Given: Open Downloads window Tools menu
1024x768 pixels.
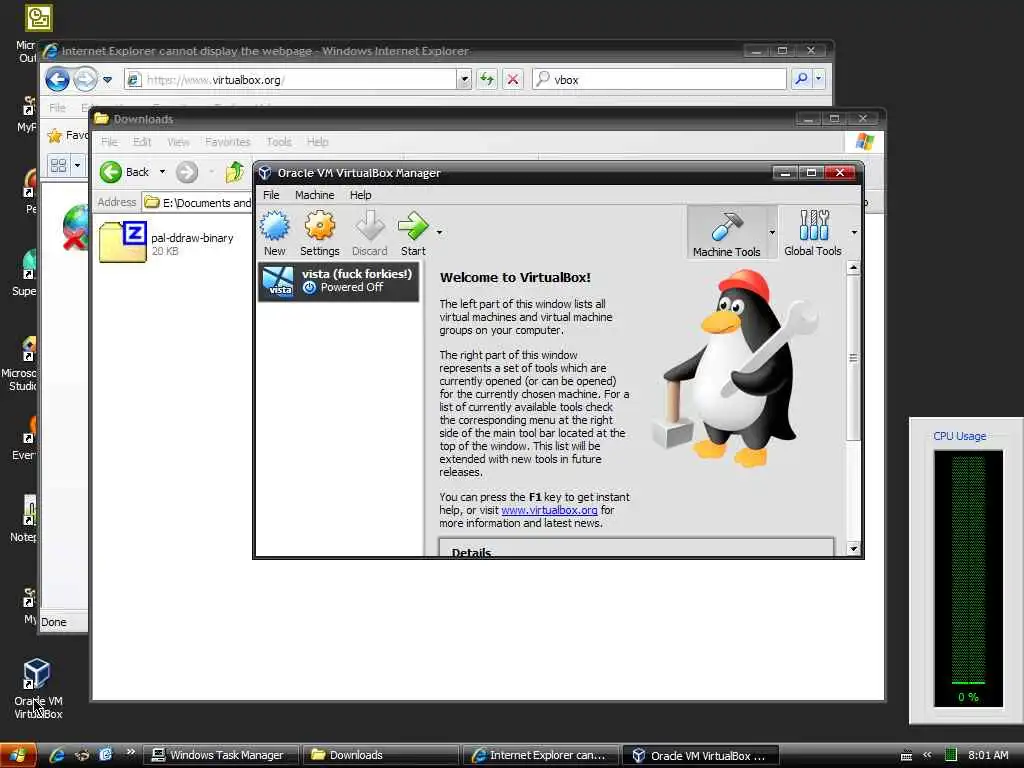Looking at the screenshot, I should (x=279, y=142).
